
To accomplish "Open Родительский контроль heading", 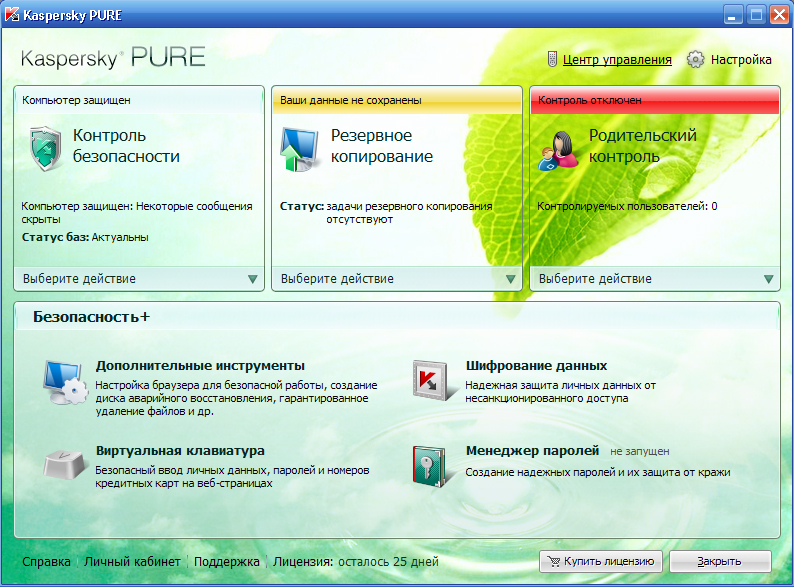I will click(x=643, y=146).
